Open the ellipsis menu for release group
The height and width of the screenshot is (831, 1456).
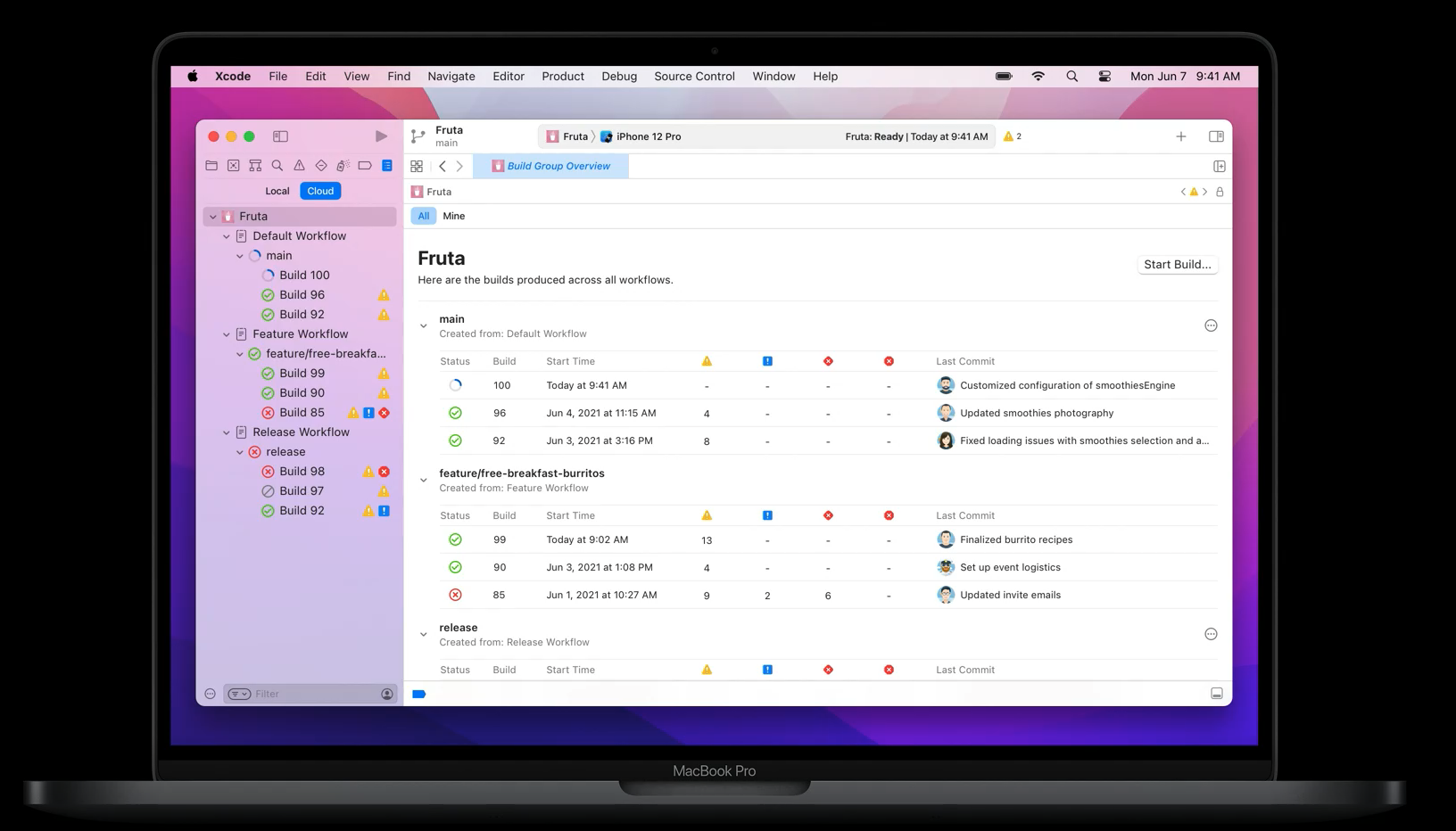(1211, 634)
